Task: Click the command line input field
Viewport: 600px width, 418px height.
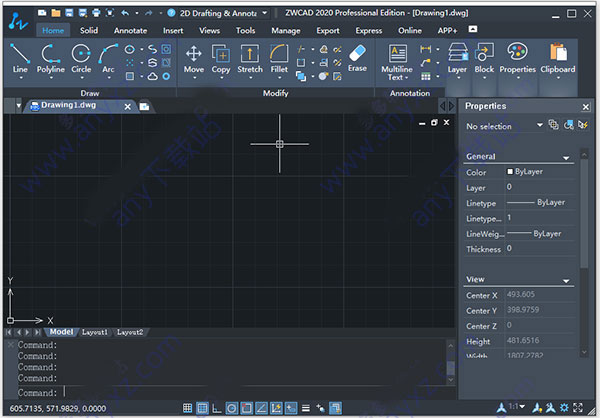Action: click(230, 392)
